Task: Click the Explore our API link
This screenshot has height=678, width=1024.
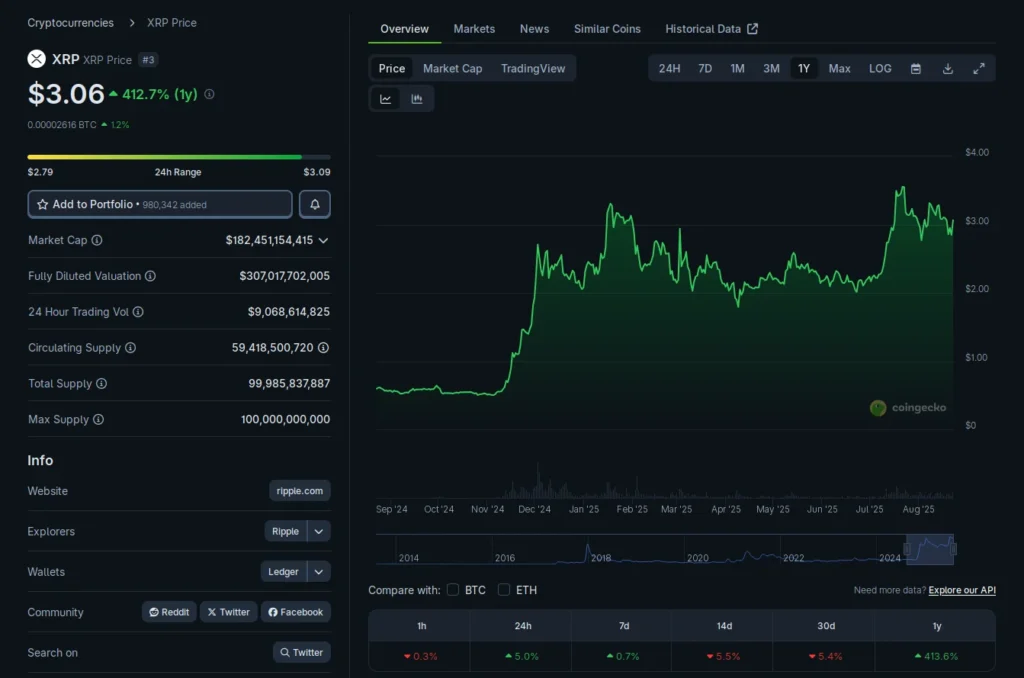Action: point(962,590)
